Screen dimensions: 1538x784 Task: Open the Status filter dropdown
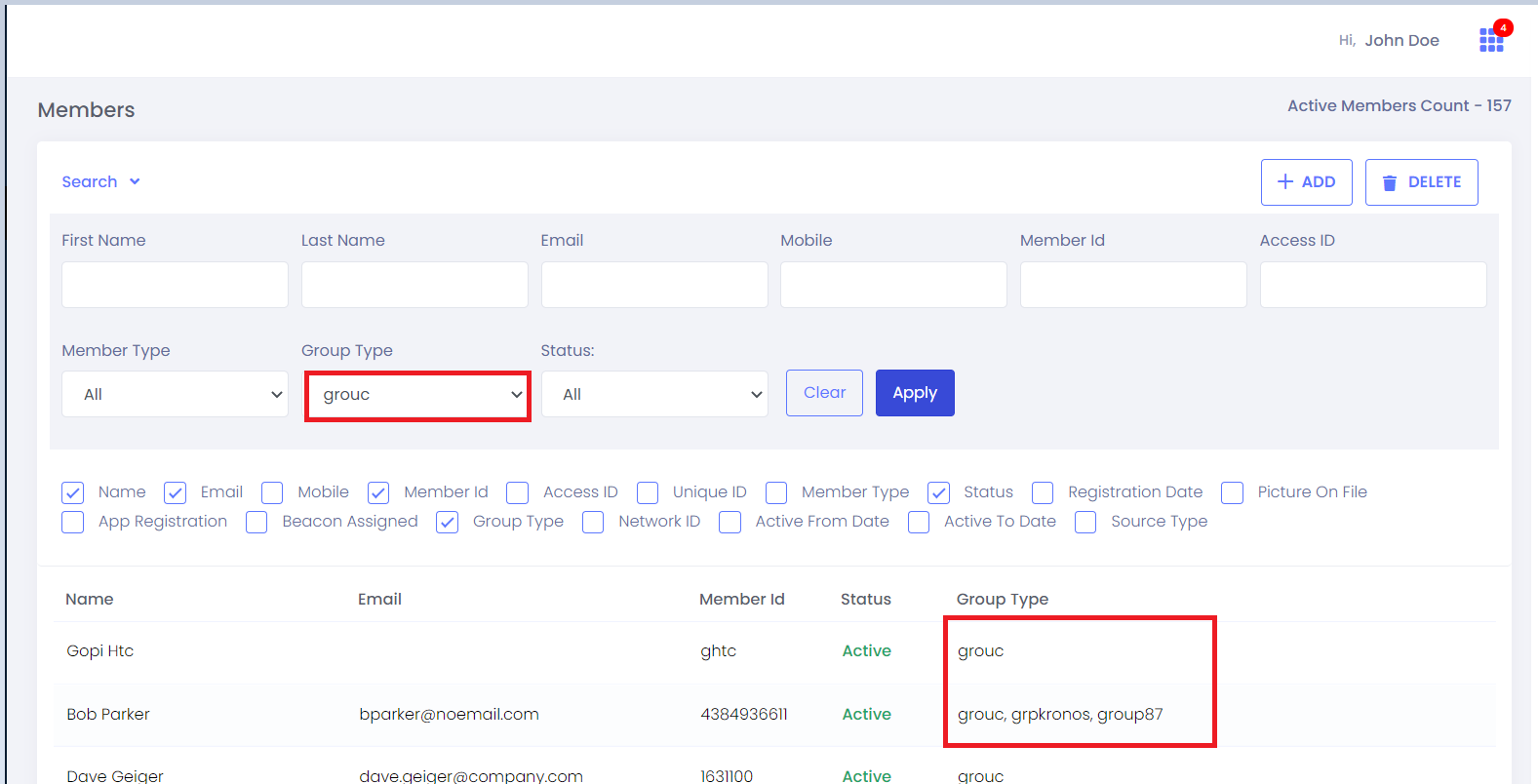(x=654, y=394)
